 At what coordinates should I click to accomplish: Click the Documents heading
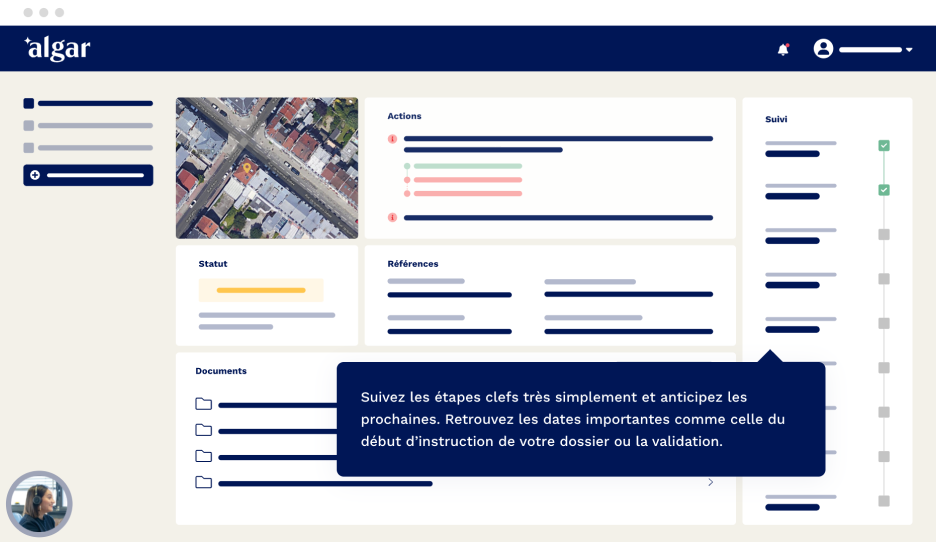(x=221, y=371)
